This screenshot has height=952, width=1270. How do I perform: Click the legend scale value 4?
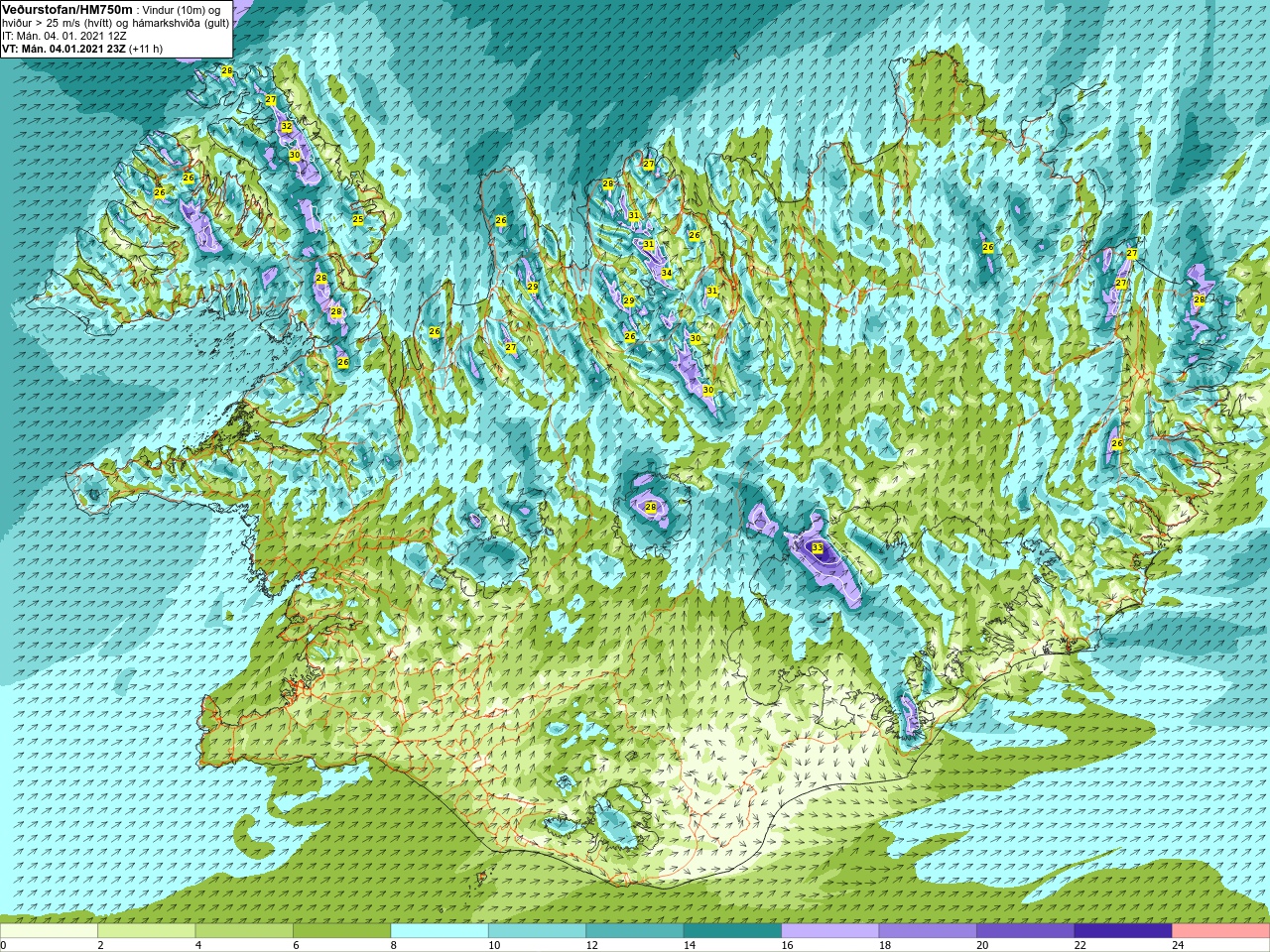click(198, 945)
